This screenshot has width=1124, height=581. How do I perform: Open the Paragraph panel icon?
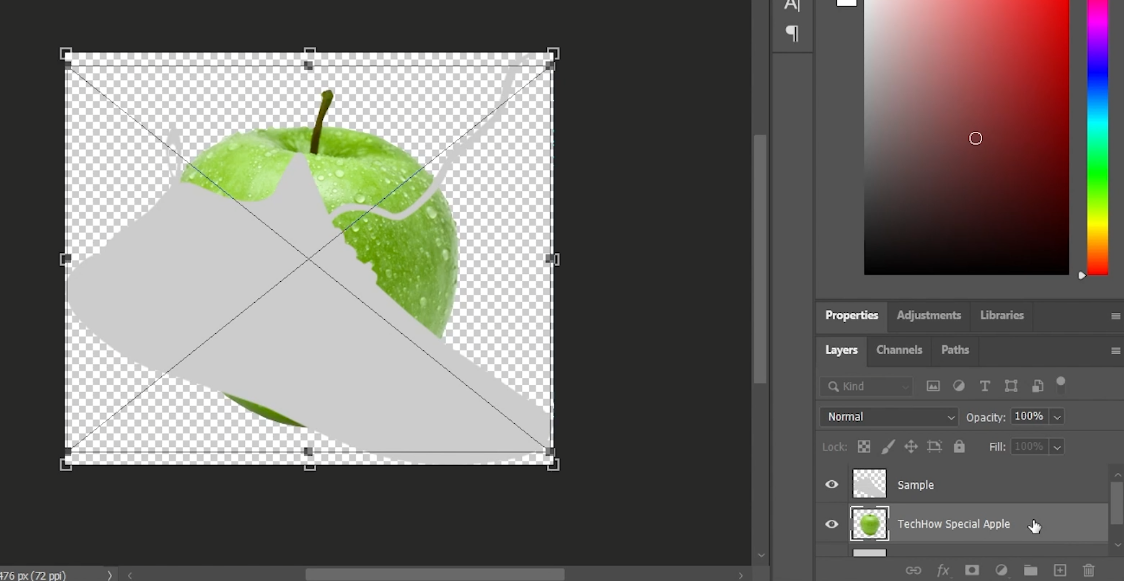pyautogui.click(x=792, y=33)
